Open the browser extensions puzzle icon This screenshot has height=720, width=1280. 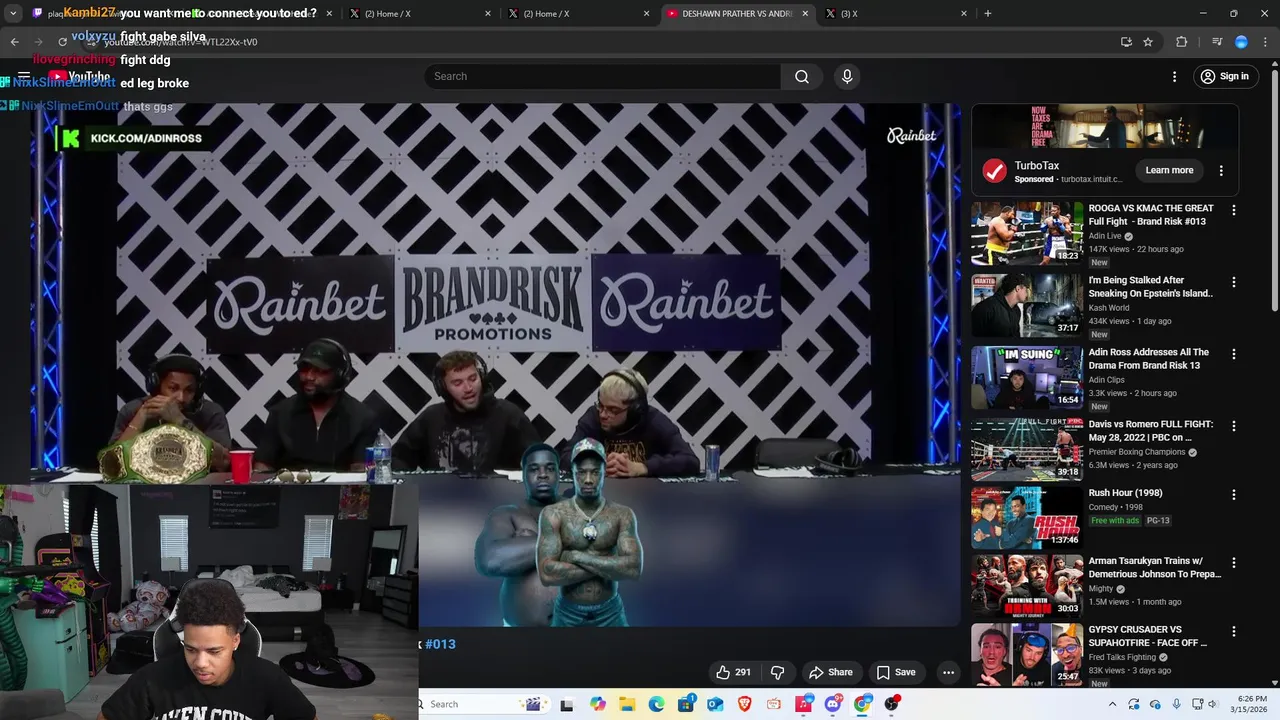click(1182, 42)
